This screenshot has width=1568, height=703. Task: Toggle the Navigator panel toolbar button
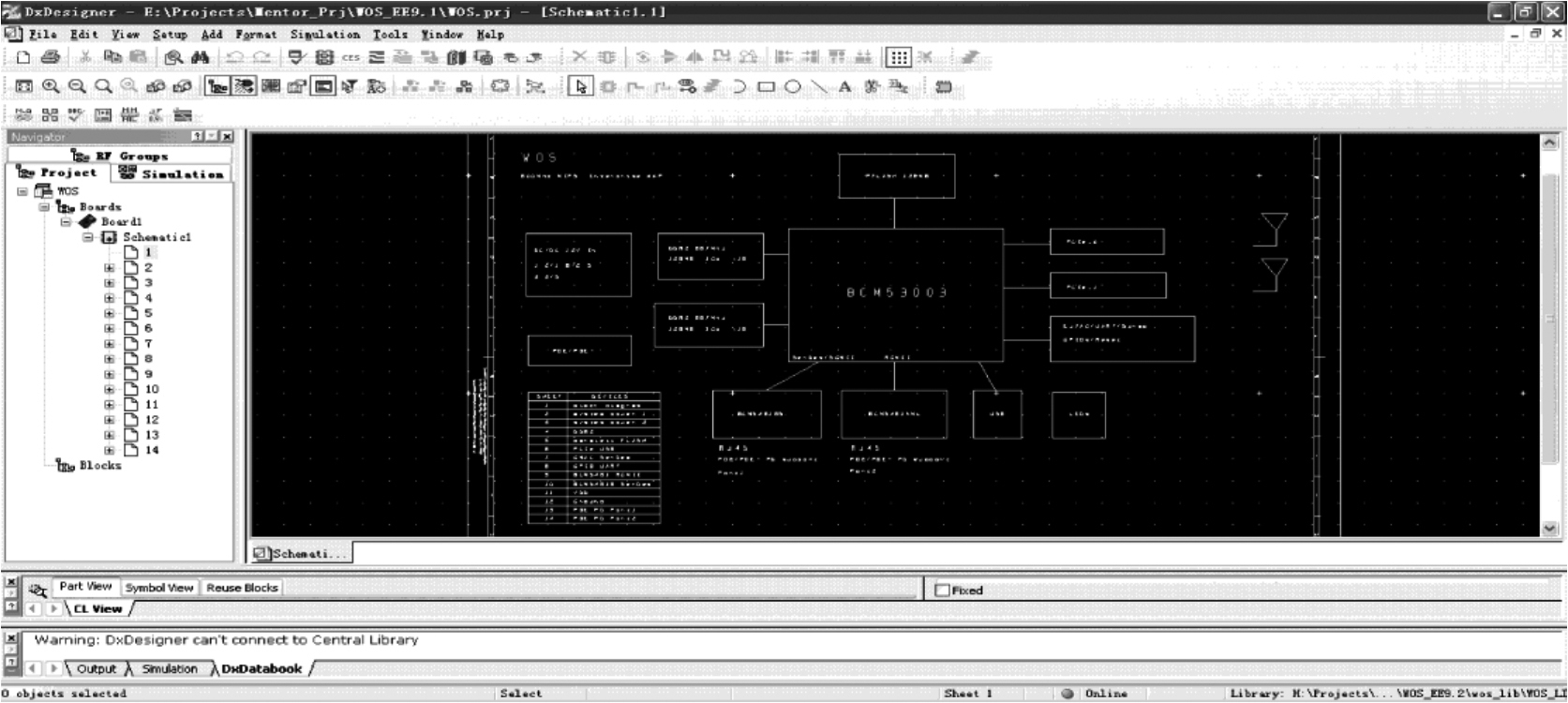[x=217, y=86]
